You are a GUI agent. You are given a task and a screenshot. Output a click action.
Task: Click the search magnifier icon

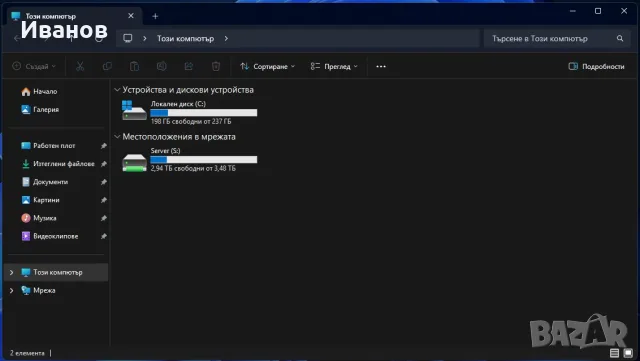tap(620, 38)
